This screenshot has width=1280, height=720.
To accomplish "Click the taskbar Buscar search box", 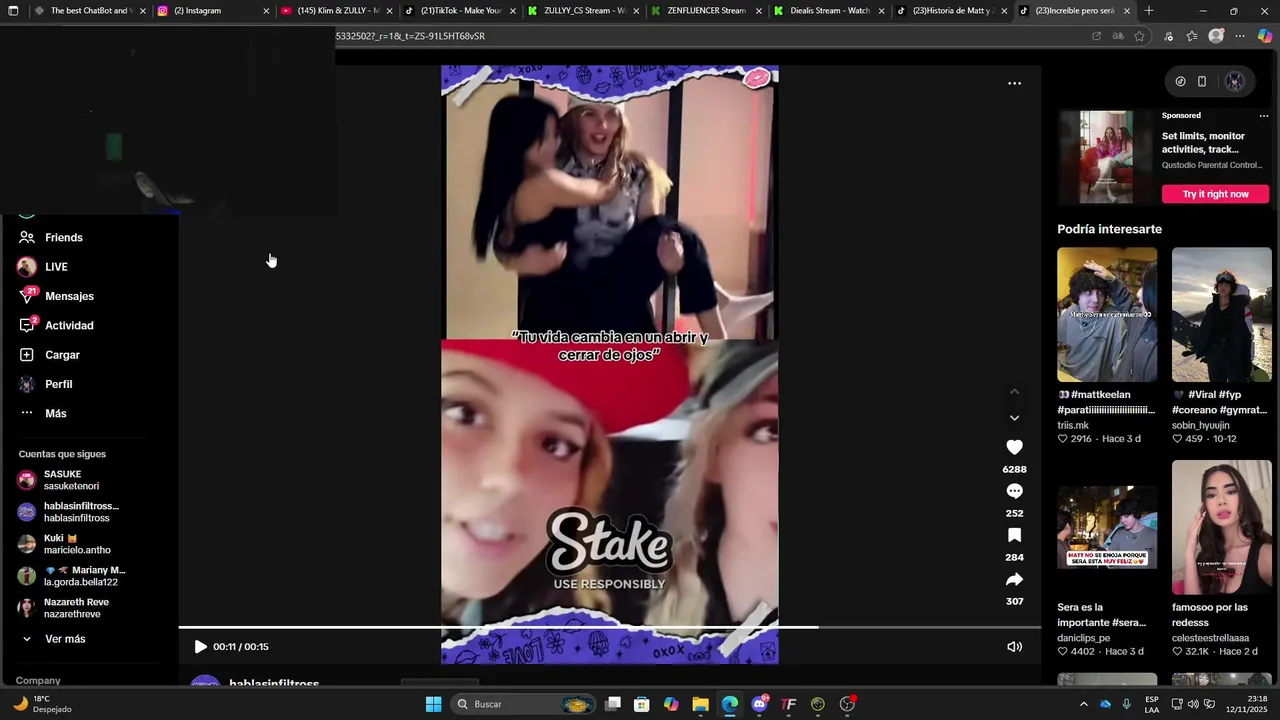I will point(522,704).
